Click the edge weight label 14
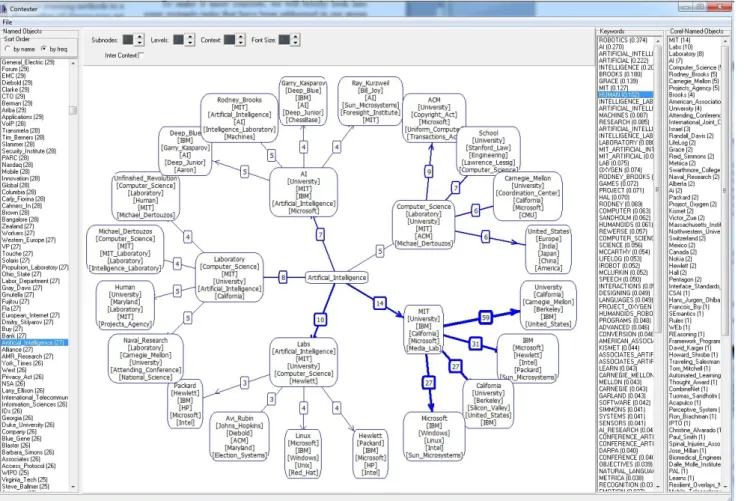Screen dimensions: 744x501 (380, 303)
